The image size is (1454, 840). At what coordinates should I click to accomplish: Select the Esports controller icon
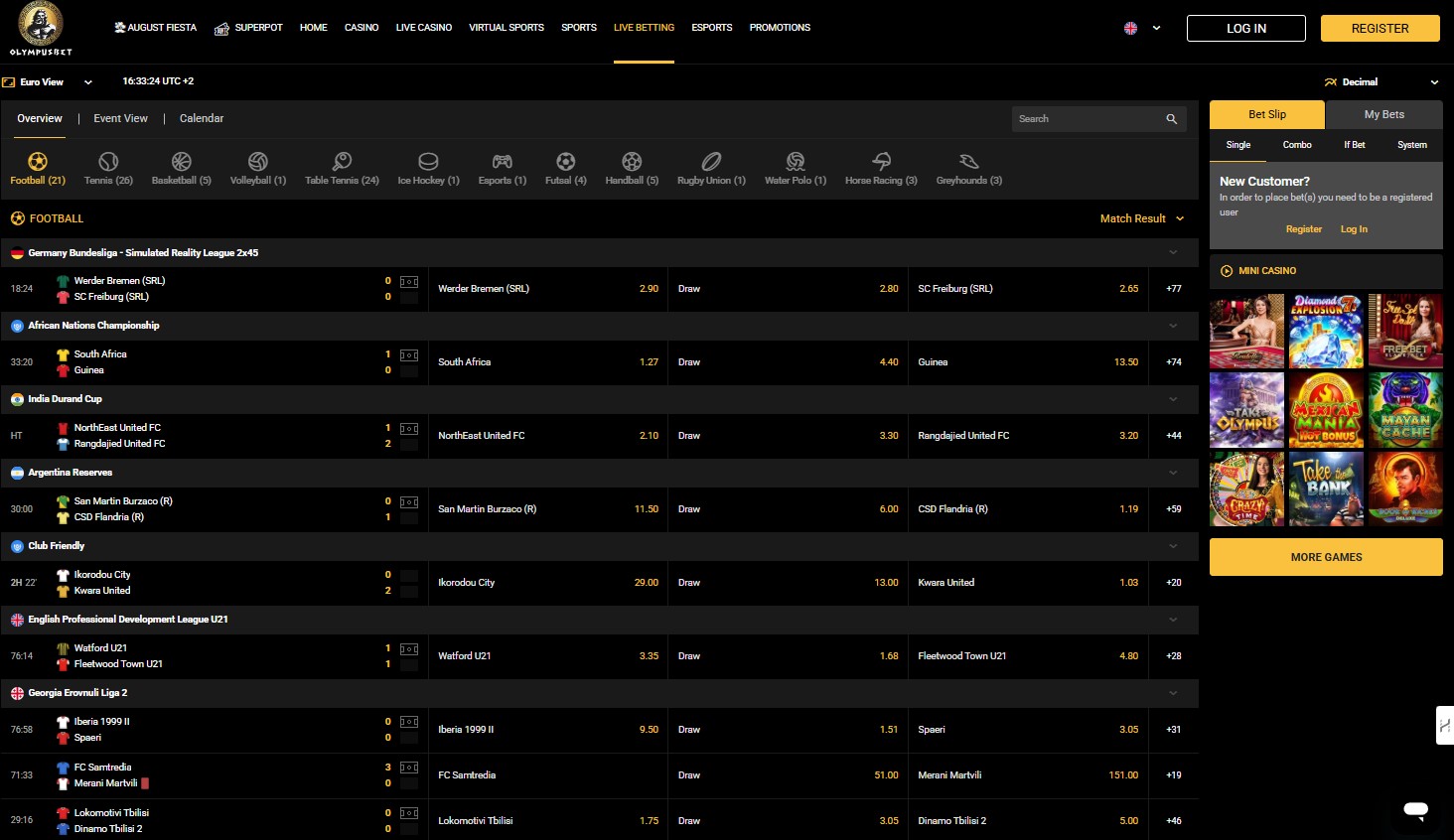tap(503, 162)
